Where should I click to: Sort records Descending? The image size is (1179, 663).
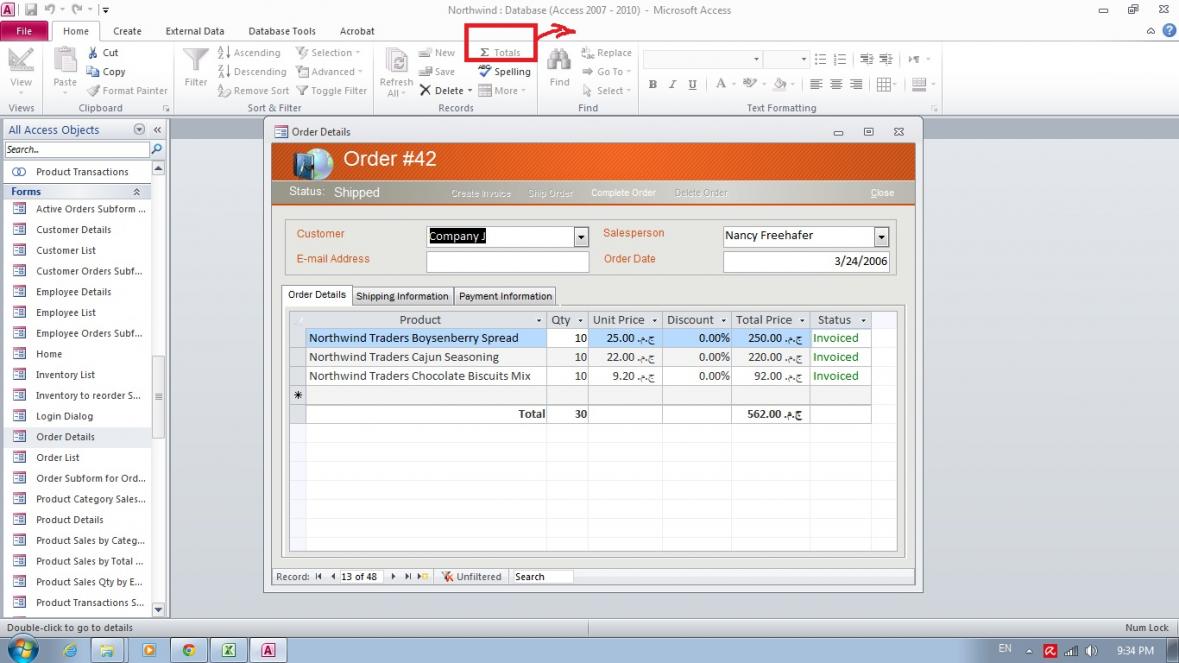(x=252, y=71)
